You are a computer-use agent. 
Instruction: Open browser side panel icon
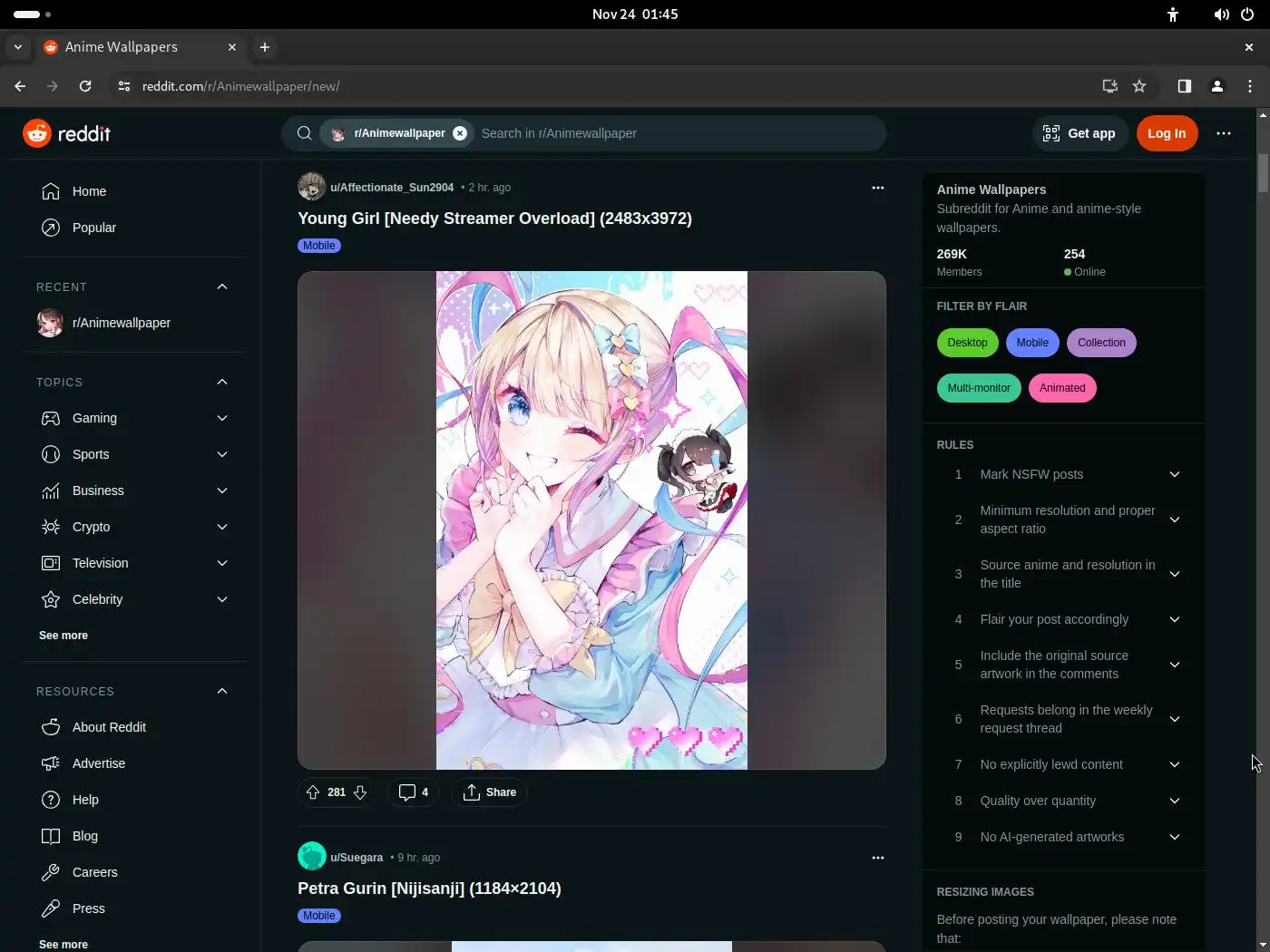point(1185,86)
